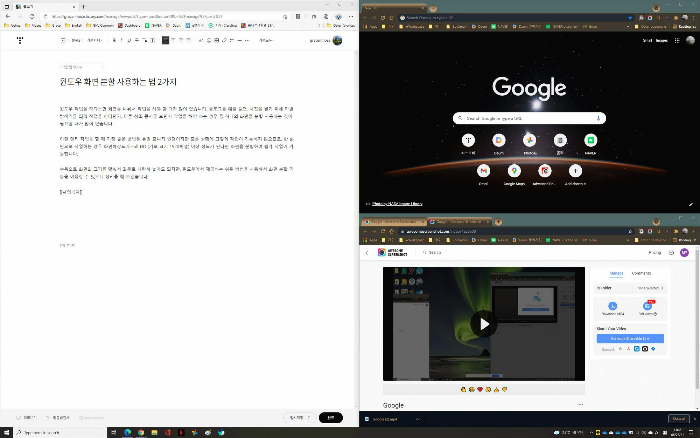The image size is (700, 438).
Task: Reload the page in the top Chrome window
Action: 383,18
